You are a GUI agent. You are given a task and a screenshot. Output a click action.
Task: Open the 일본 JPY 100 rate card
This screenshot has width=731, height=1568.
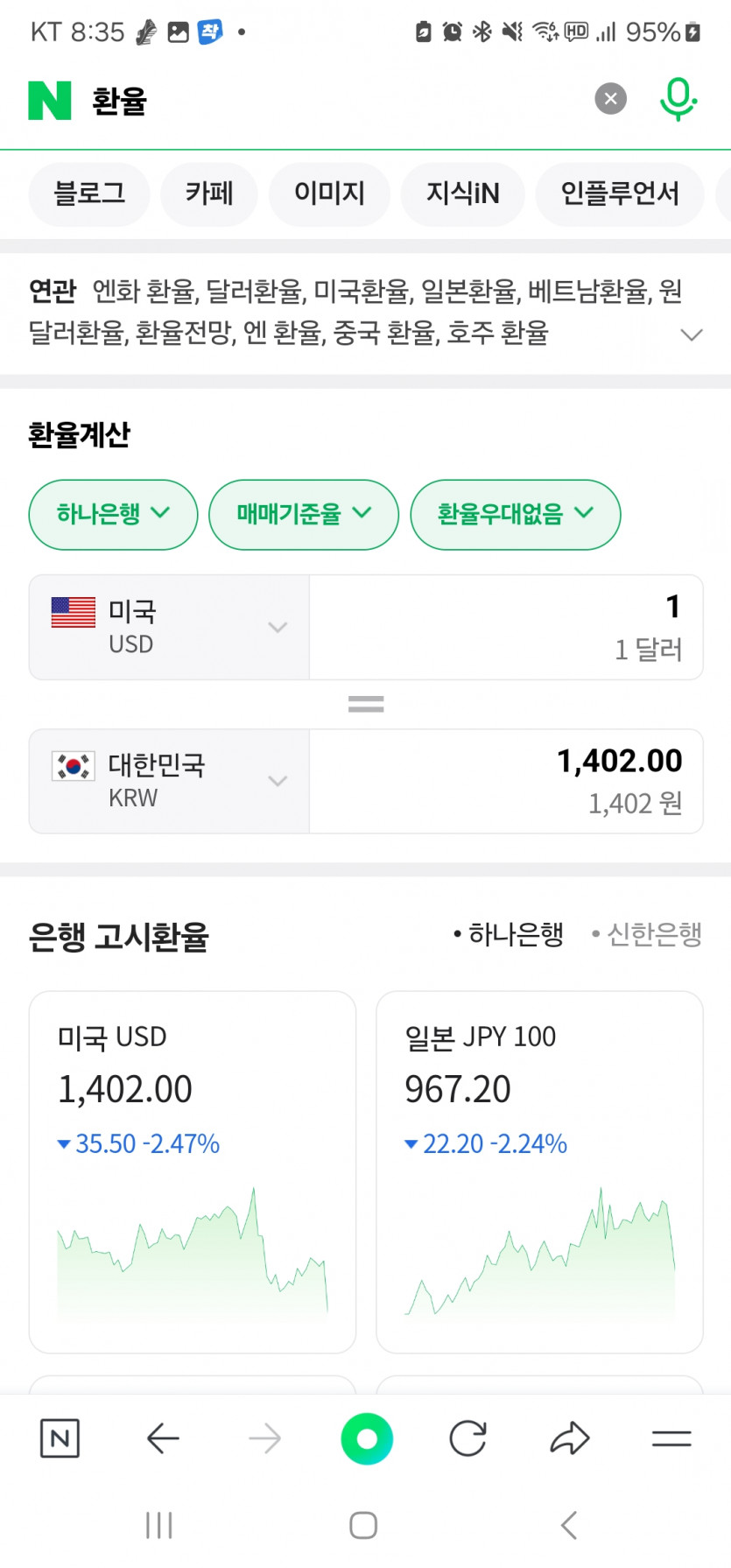coord(539,1171)
